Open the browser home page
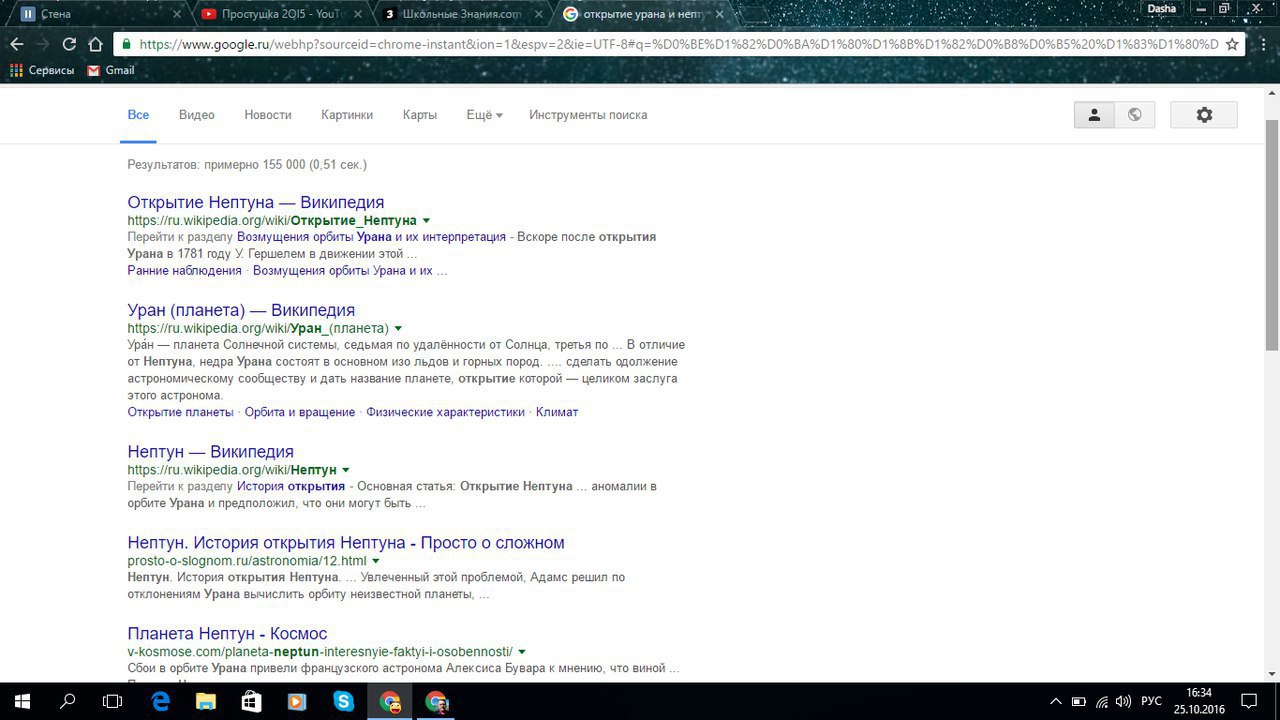The image size is (1280, 720). (x=96, y=44)
